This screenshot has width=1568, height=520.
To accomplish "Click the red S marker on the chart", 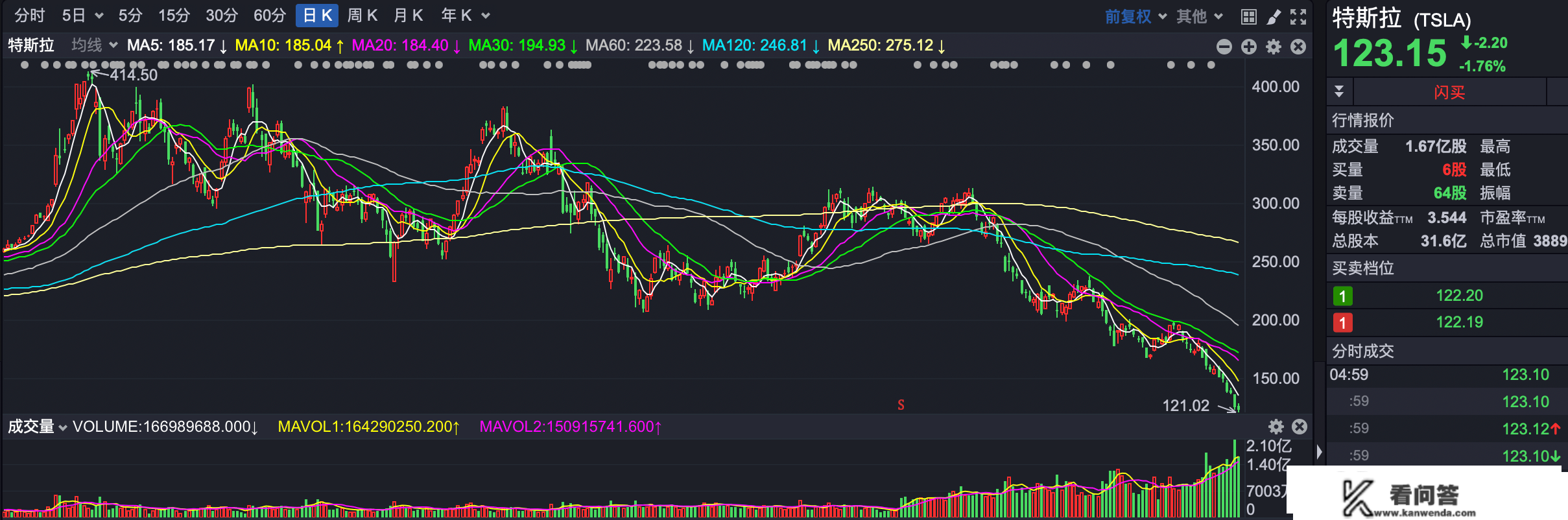I will point(901,405).
